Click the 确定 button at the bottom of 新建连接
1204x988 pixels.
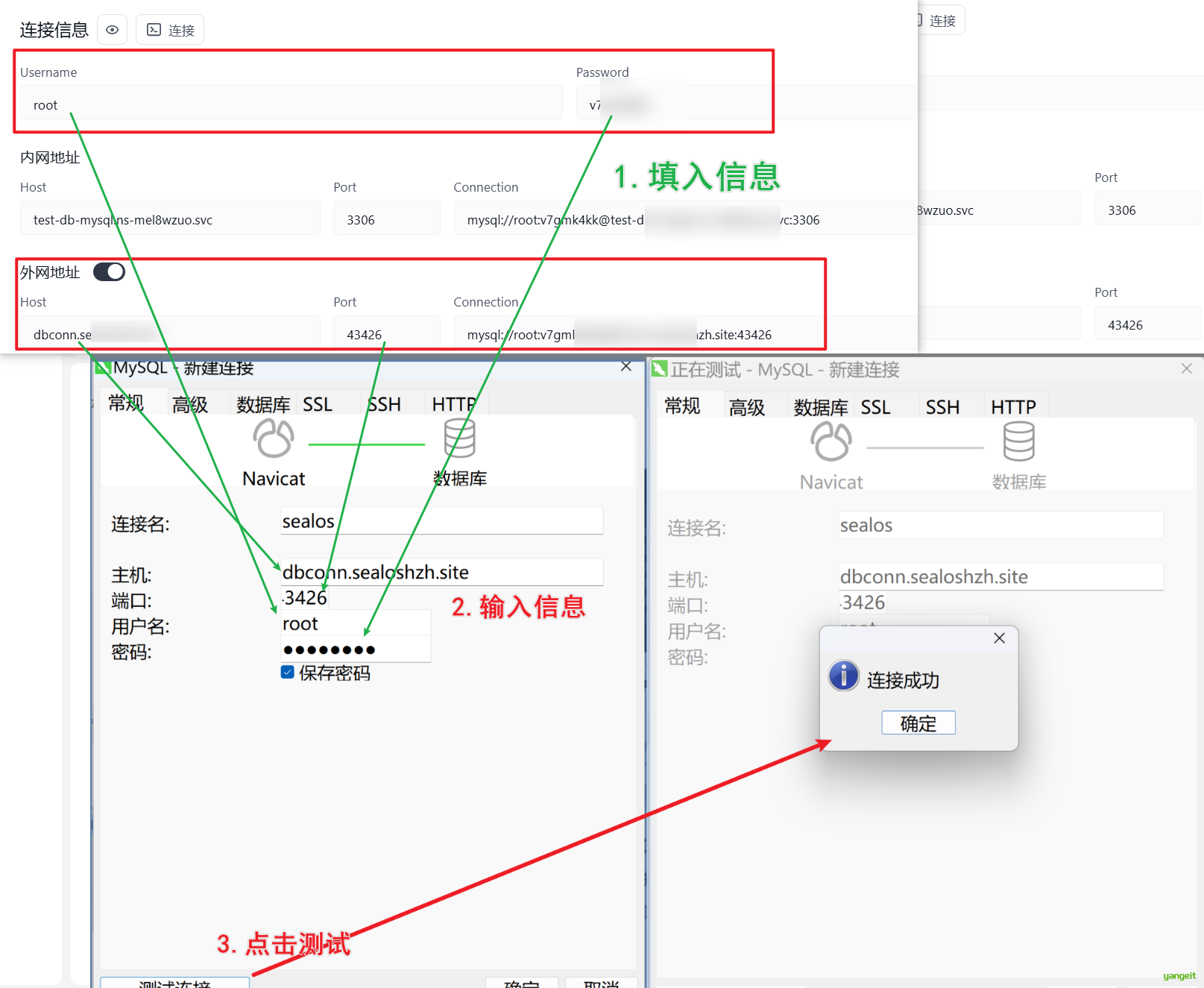521,982
